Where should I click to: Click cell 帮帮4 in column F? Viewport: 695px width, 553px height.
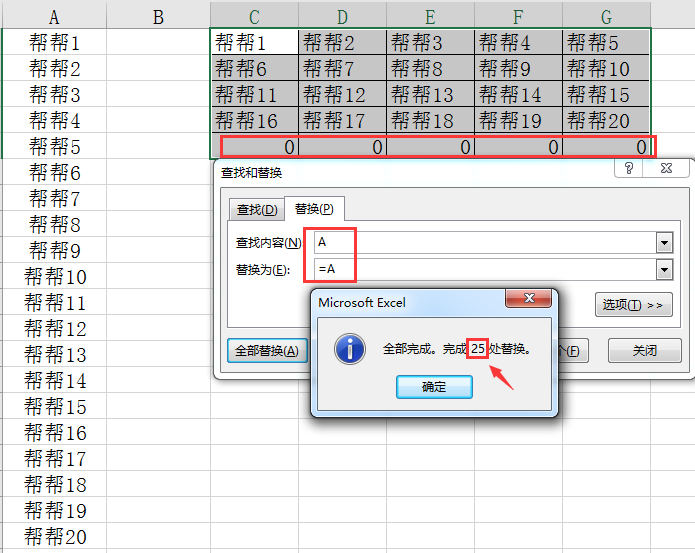(518, 42)
